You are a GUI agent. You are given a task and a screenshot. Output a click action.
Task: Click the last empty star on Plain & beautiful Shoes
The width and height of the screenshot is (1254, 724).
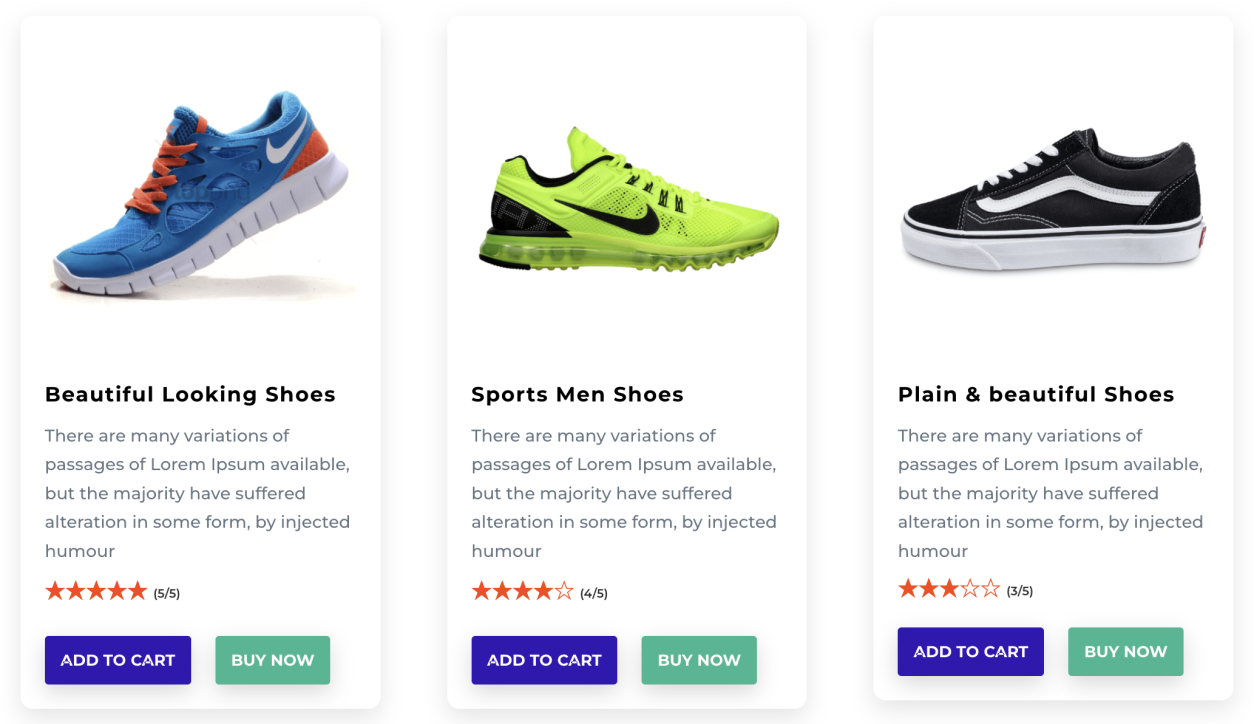pyautogui.click(x=990, y=588)
